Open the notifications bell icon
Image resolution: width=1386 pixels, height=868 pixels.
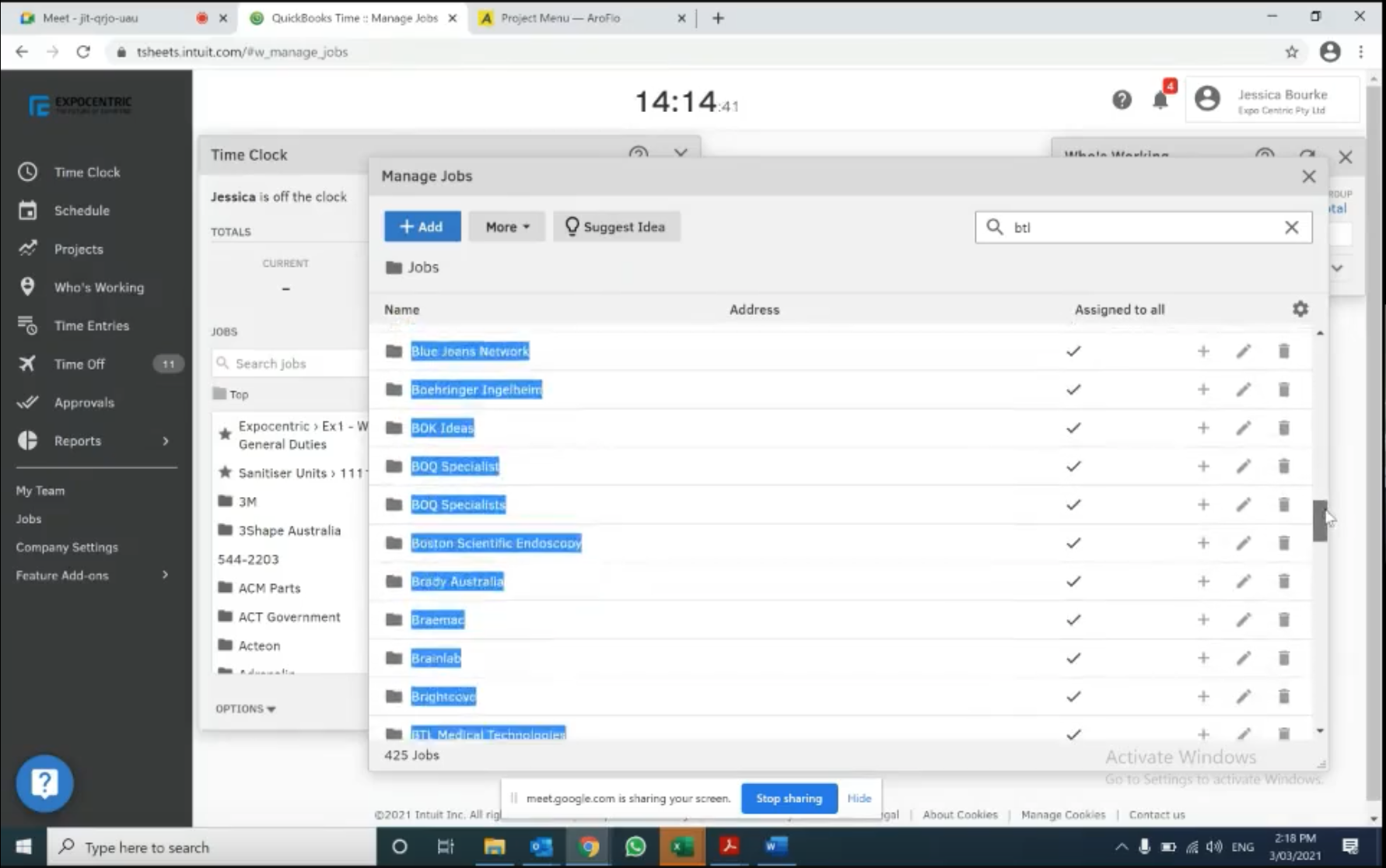pos(1160,100)
